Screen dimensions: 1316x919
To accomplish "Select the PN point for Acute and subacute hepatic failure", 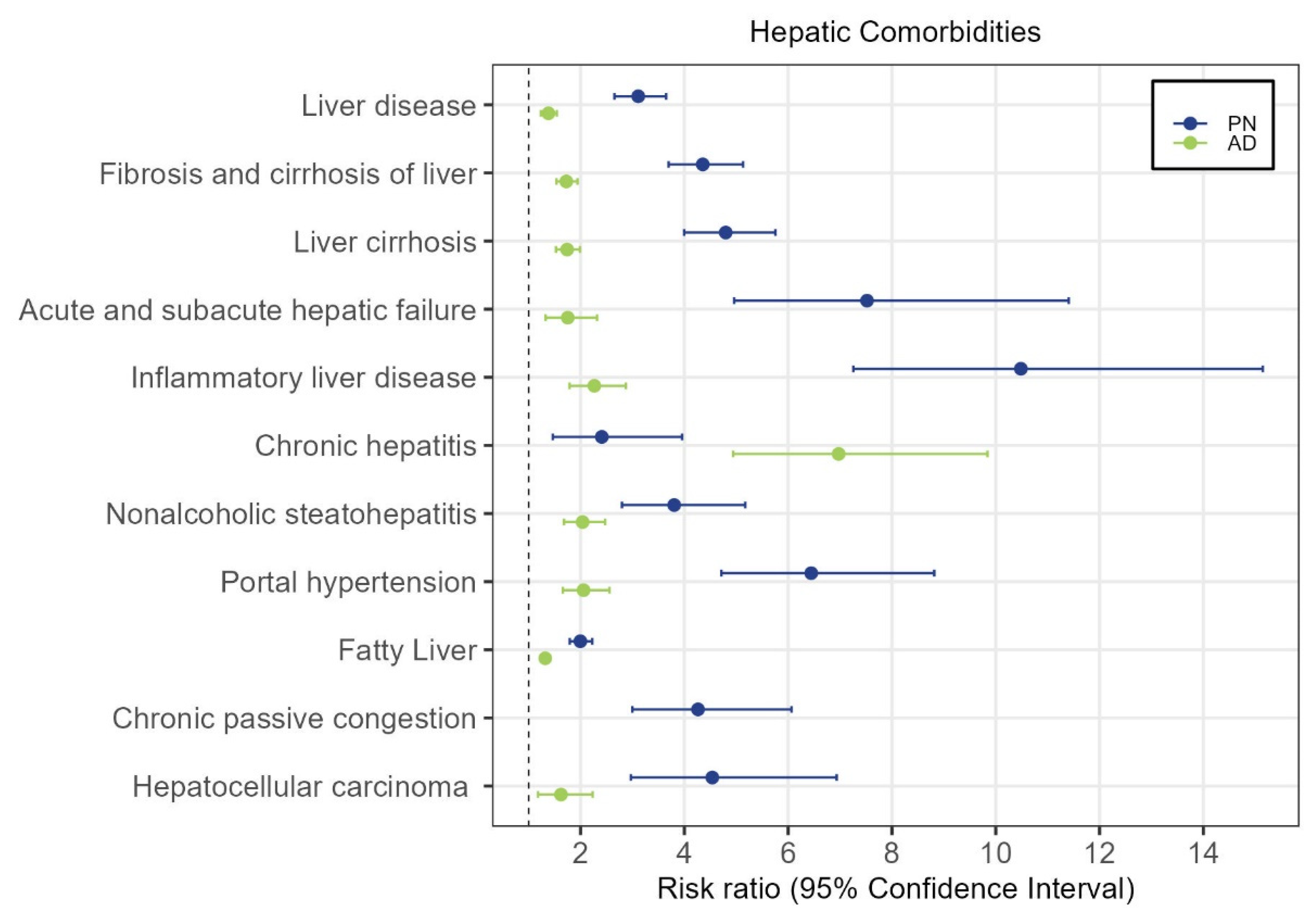I will 867,301.
